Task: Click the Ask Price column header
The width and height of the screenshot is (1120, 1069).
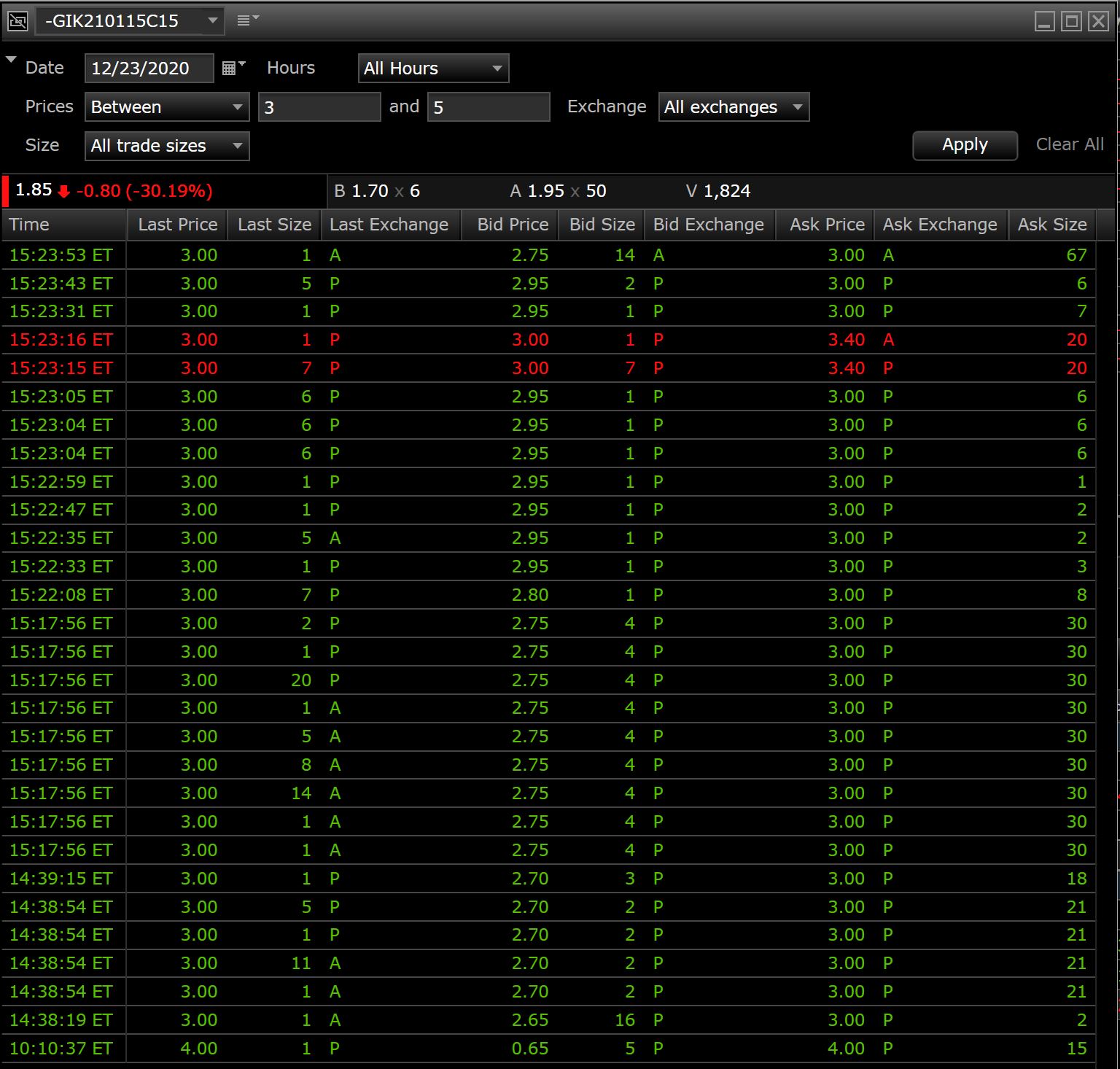Action: point(825,225)
